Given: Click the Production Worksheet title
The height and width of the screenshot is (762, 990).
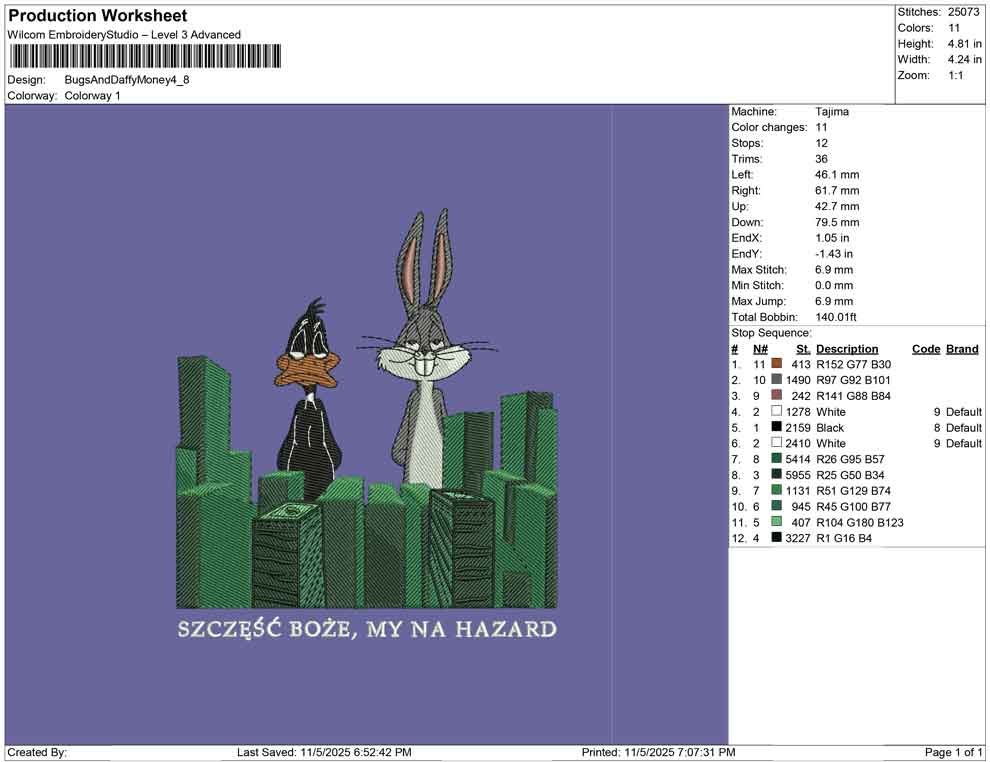Looking at the screenshot, I should tap(97, 16).
